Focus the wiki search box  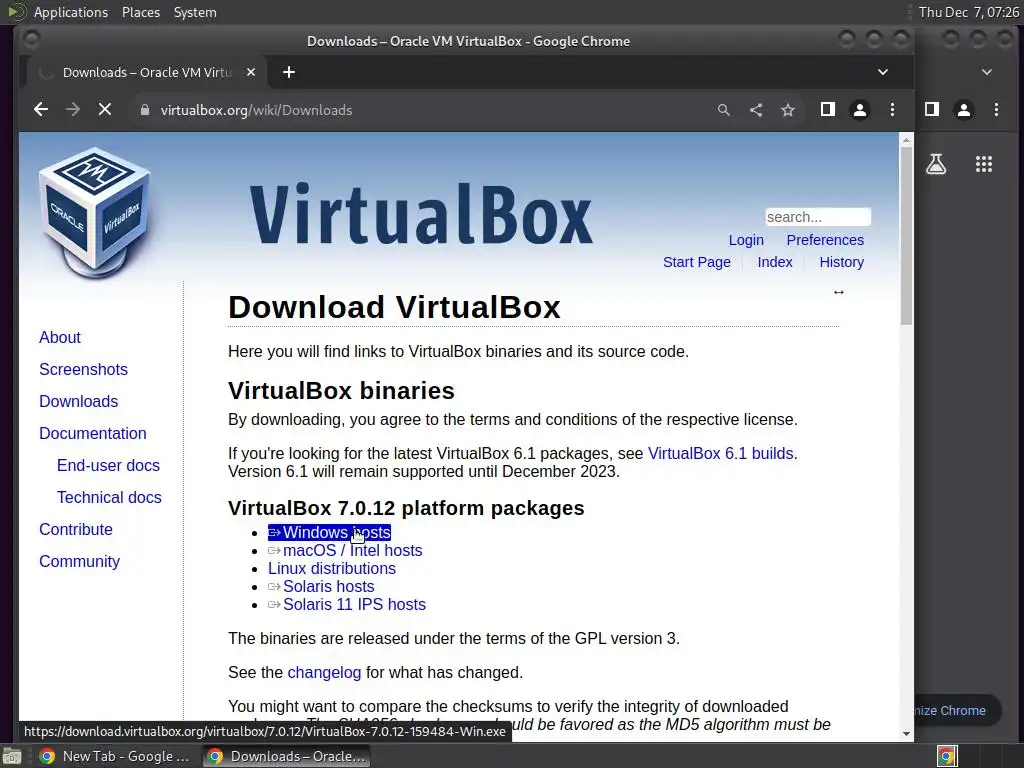click(818, 217)
